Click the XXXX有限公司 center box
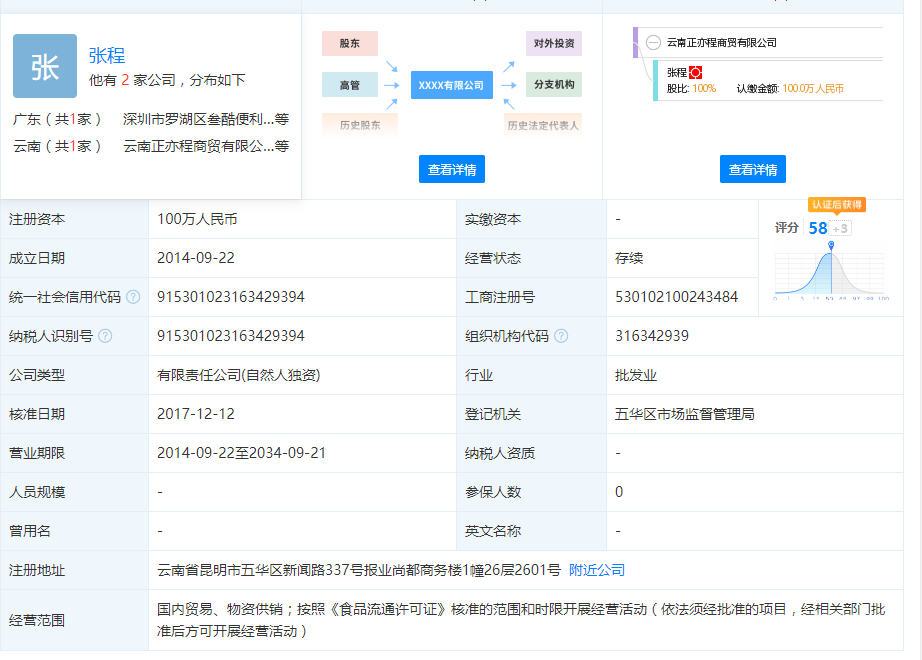 coord(452,85)
